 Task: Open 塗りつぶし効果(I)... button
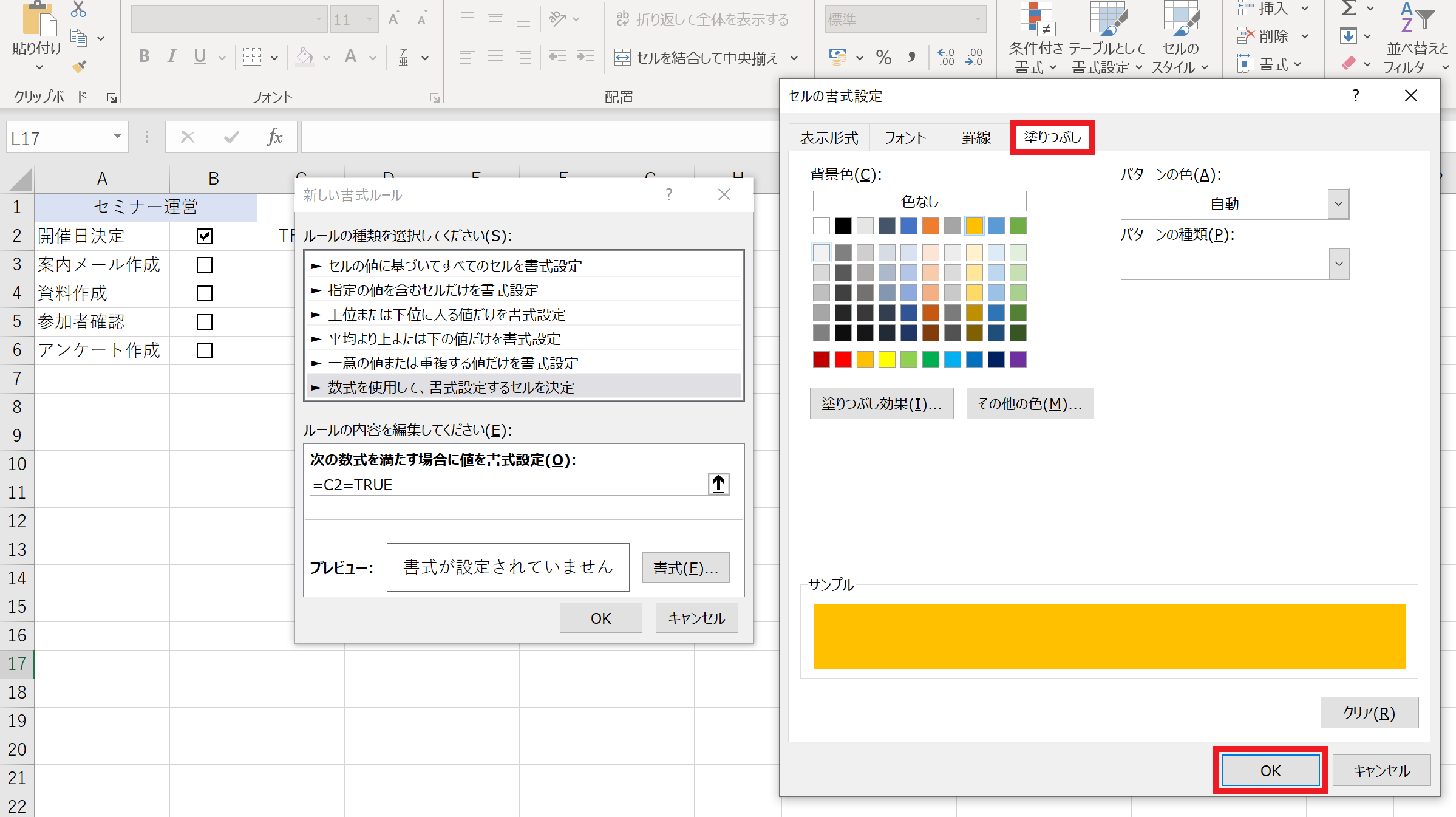[x=882, y=404]
